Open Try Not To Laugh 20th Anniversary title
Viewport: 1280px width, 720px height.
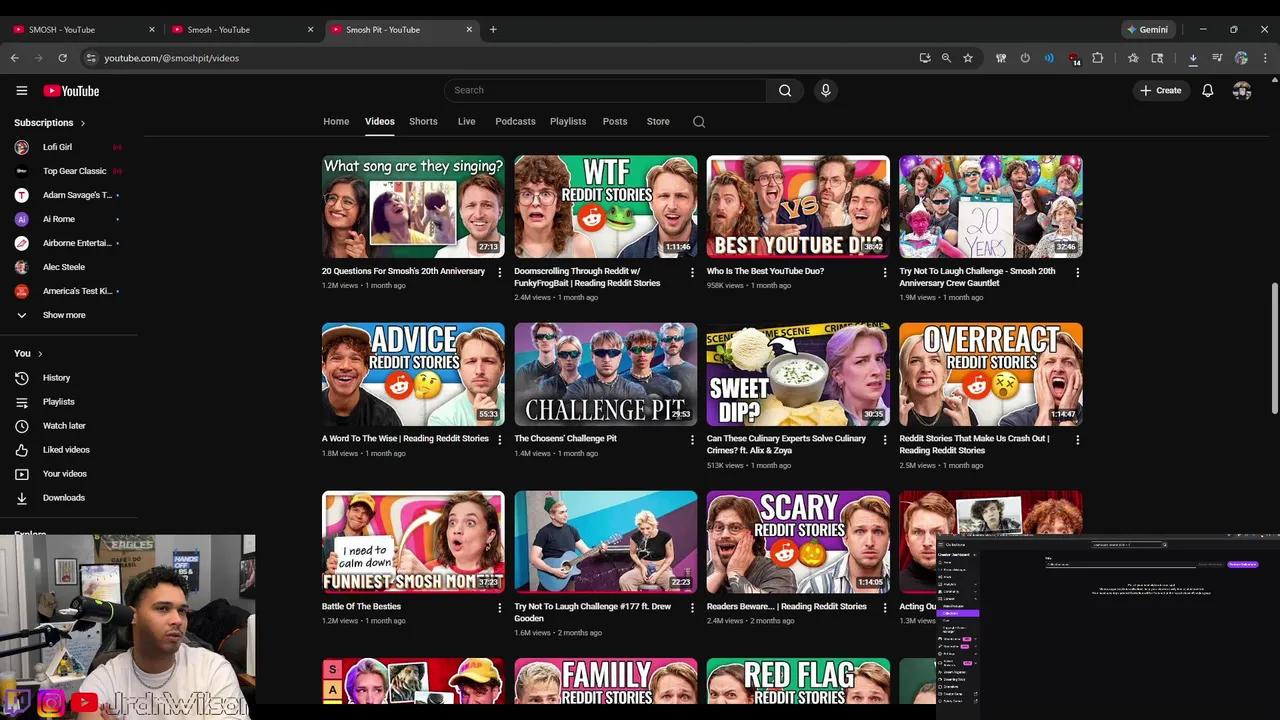(977, 277)
